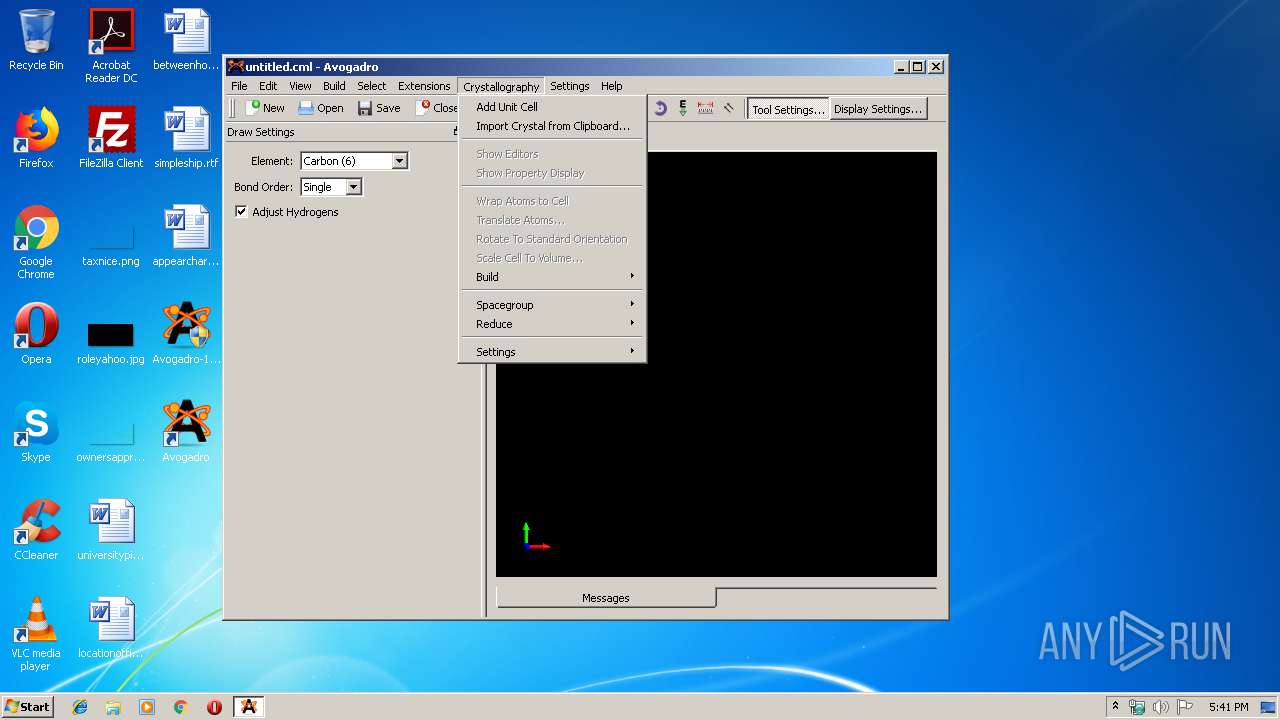This screenshot has width=1280, height=720.
Task: Open Chrome from the taskbar
Action: [180, 707]
